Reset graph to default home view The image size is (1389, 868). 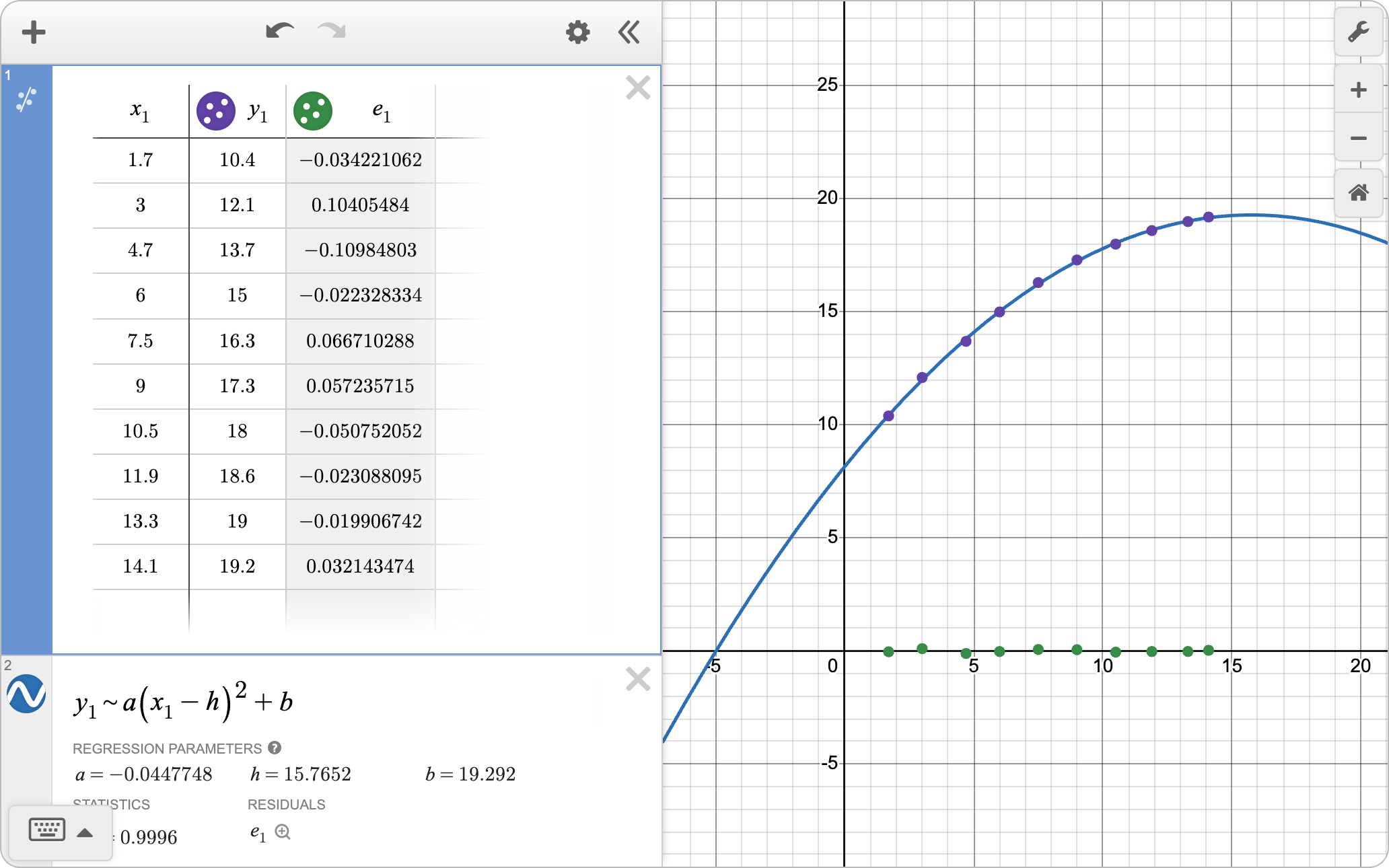(1359, 193)
